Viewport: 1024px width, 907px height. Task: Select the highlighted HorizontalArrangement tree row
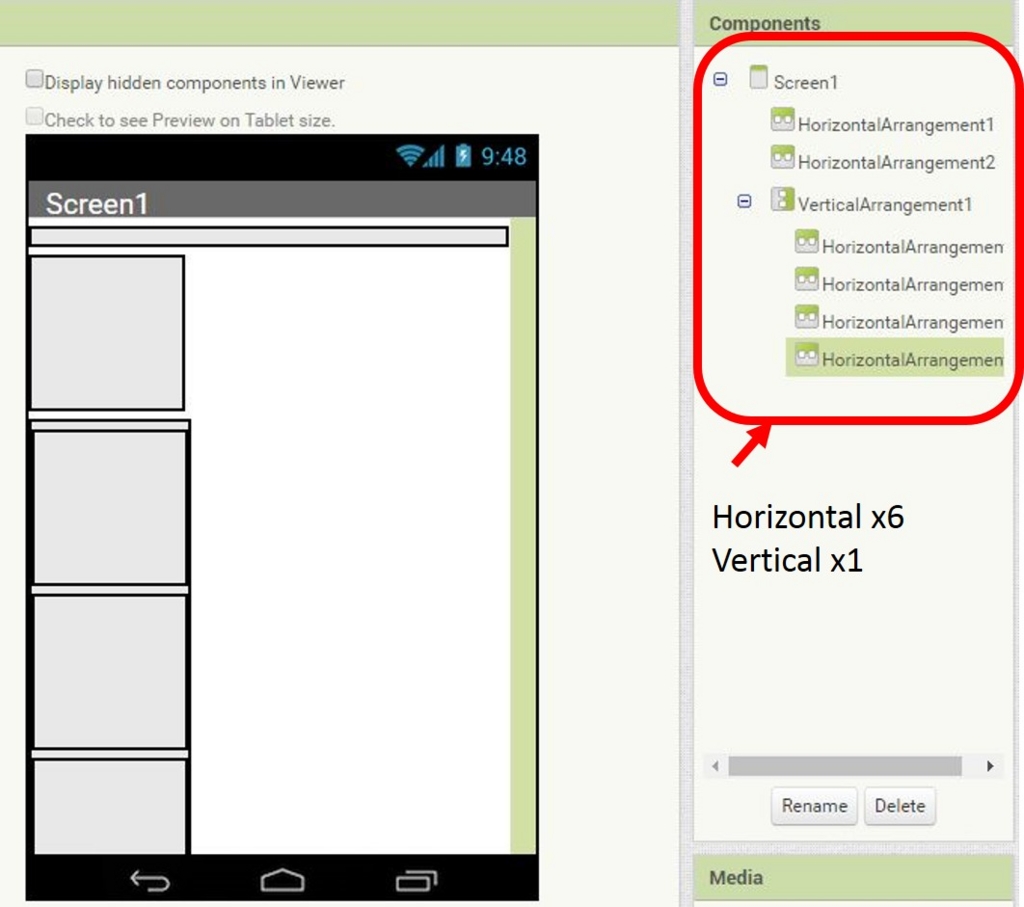894,357
